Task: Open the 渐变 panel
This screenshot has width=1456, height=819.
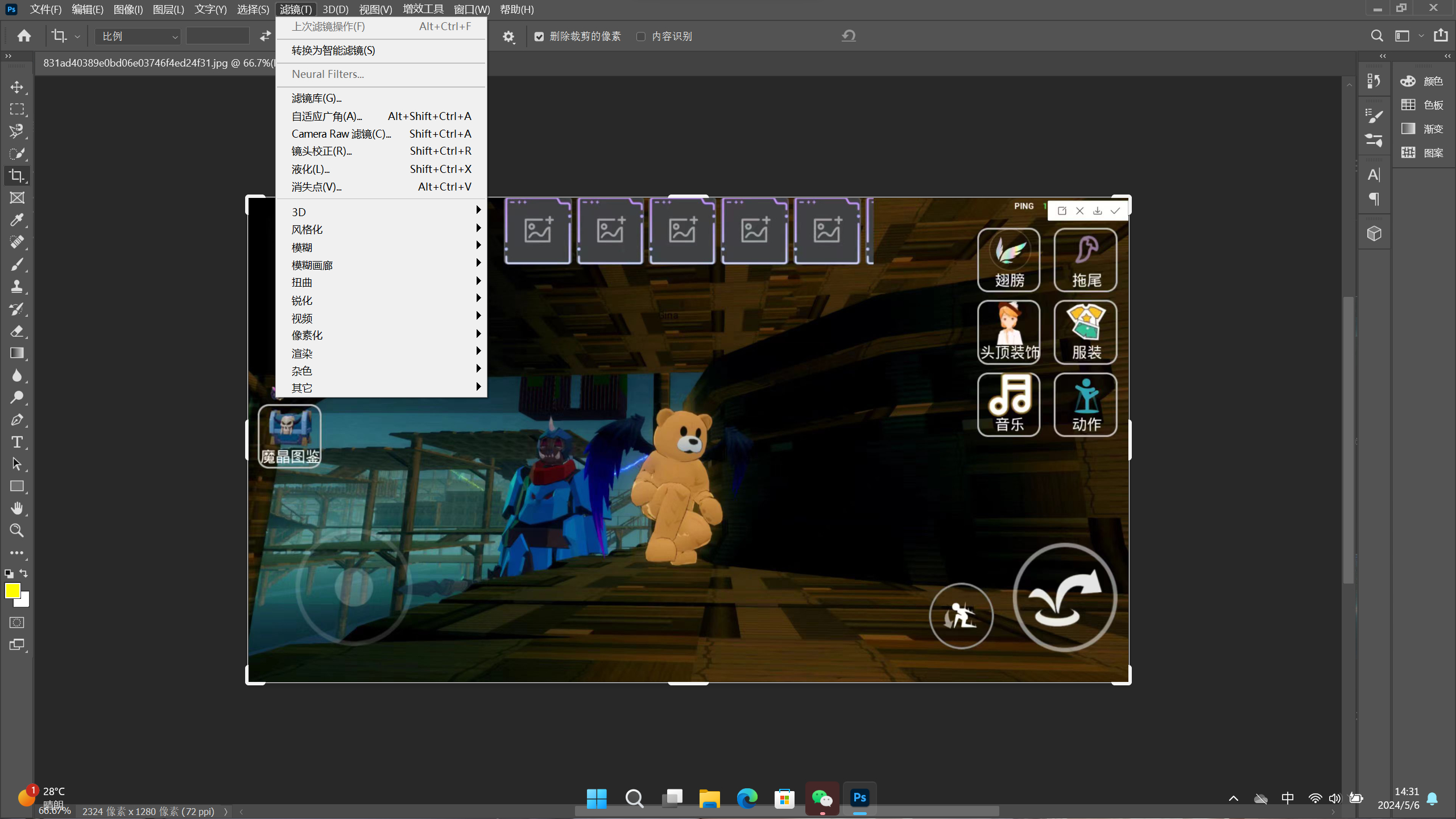Action: tap(1422, 129)
